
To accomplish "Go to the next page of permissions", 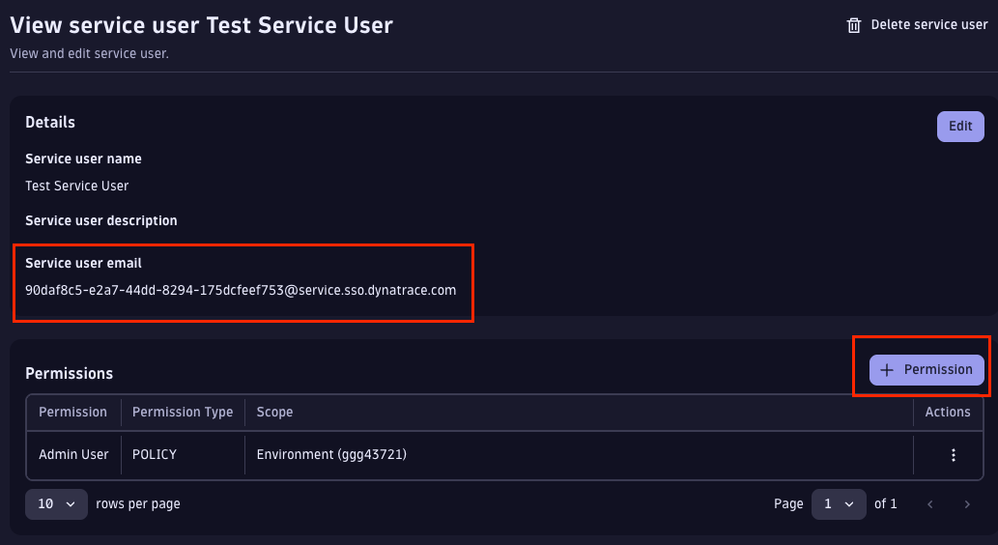I will (x=966, y=504).
